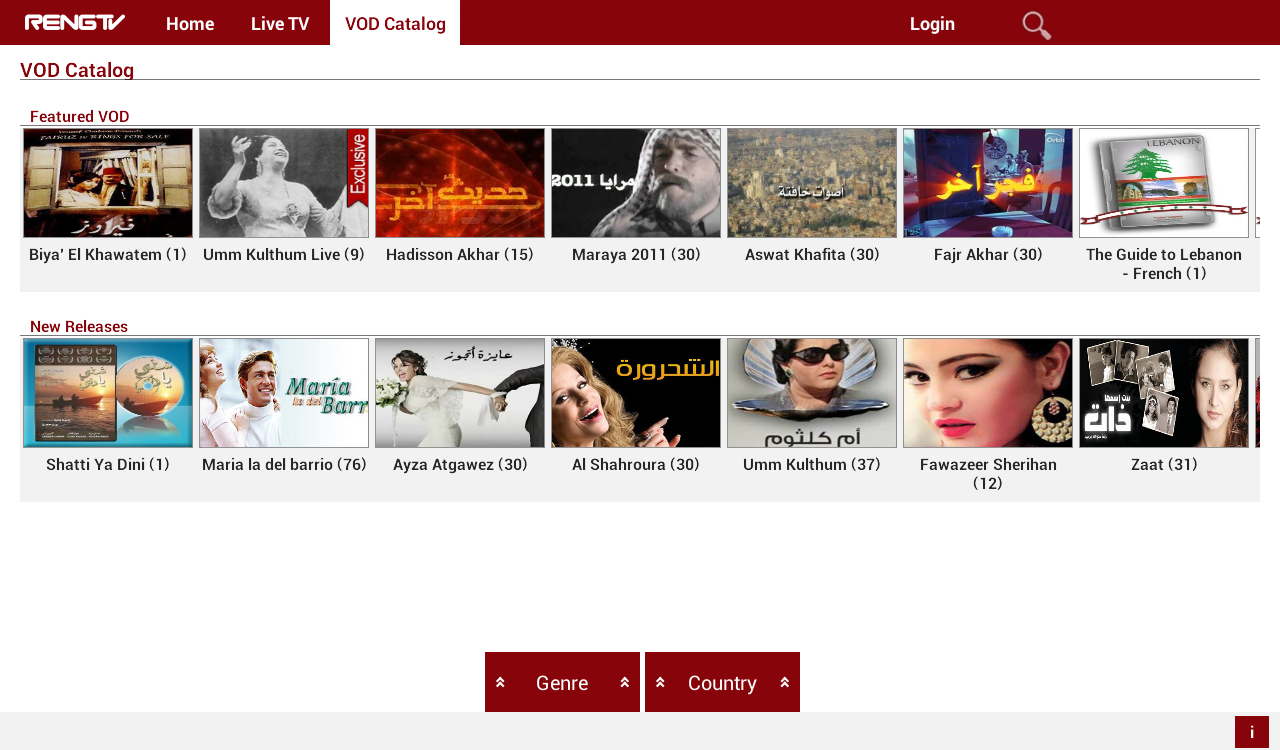
Task: Open the Biya' El Khawatem thumbnail
Action: pos(108,183)
